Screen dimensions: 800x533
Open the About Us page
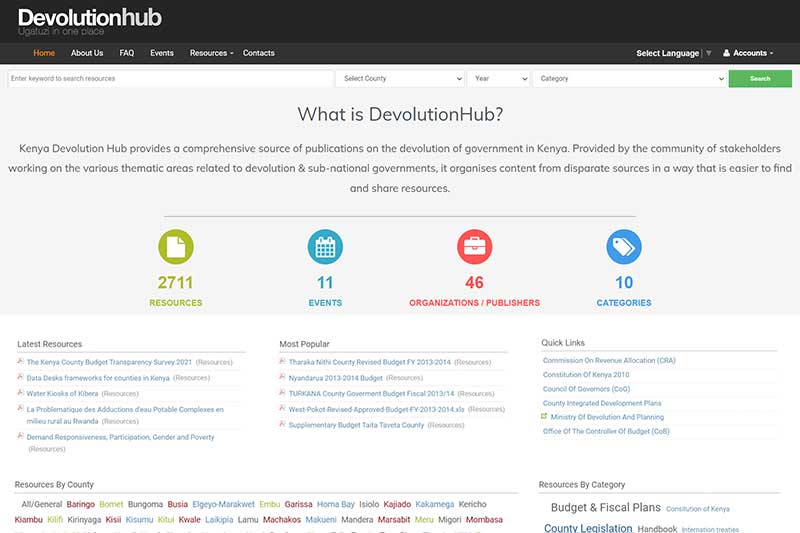tap(87, 53)
